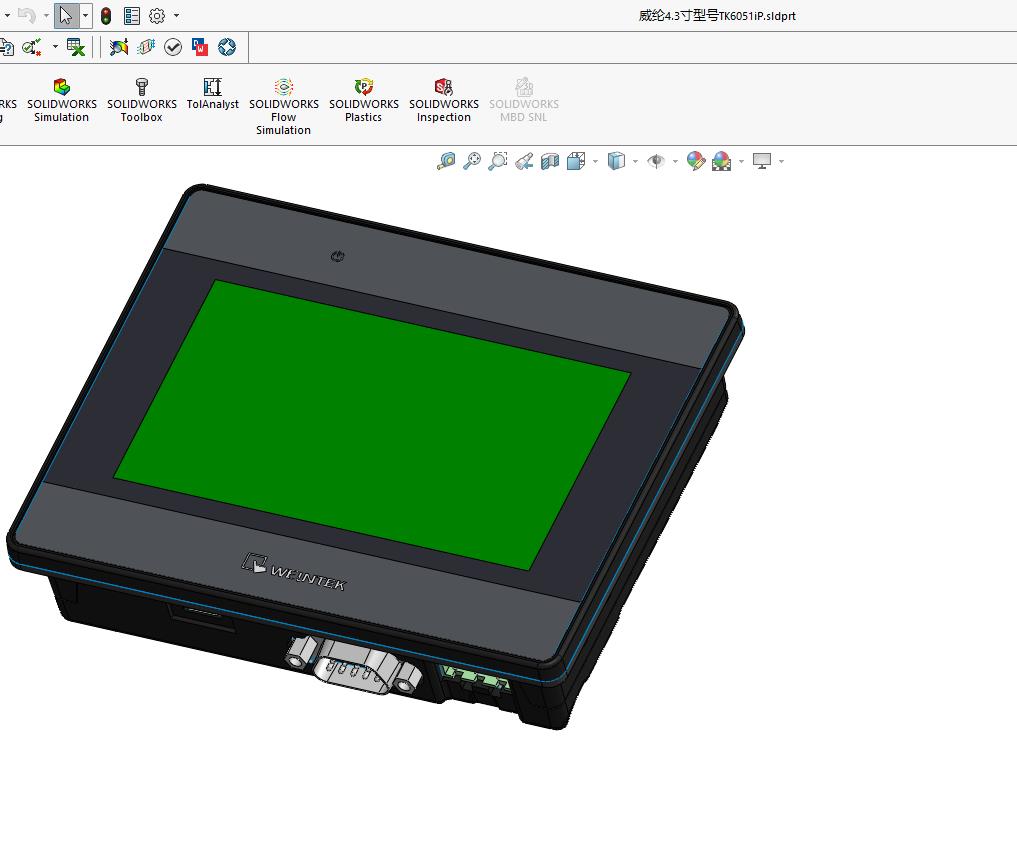The width and height of the screenshot is (1017, 841).
Task: Expand the View Orientation dropdown arrow
Action: click(x=595, y=161)
